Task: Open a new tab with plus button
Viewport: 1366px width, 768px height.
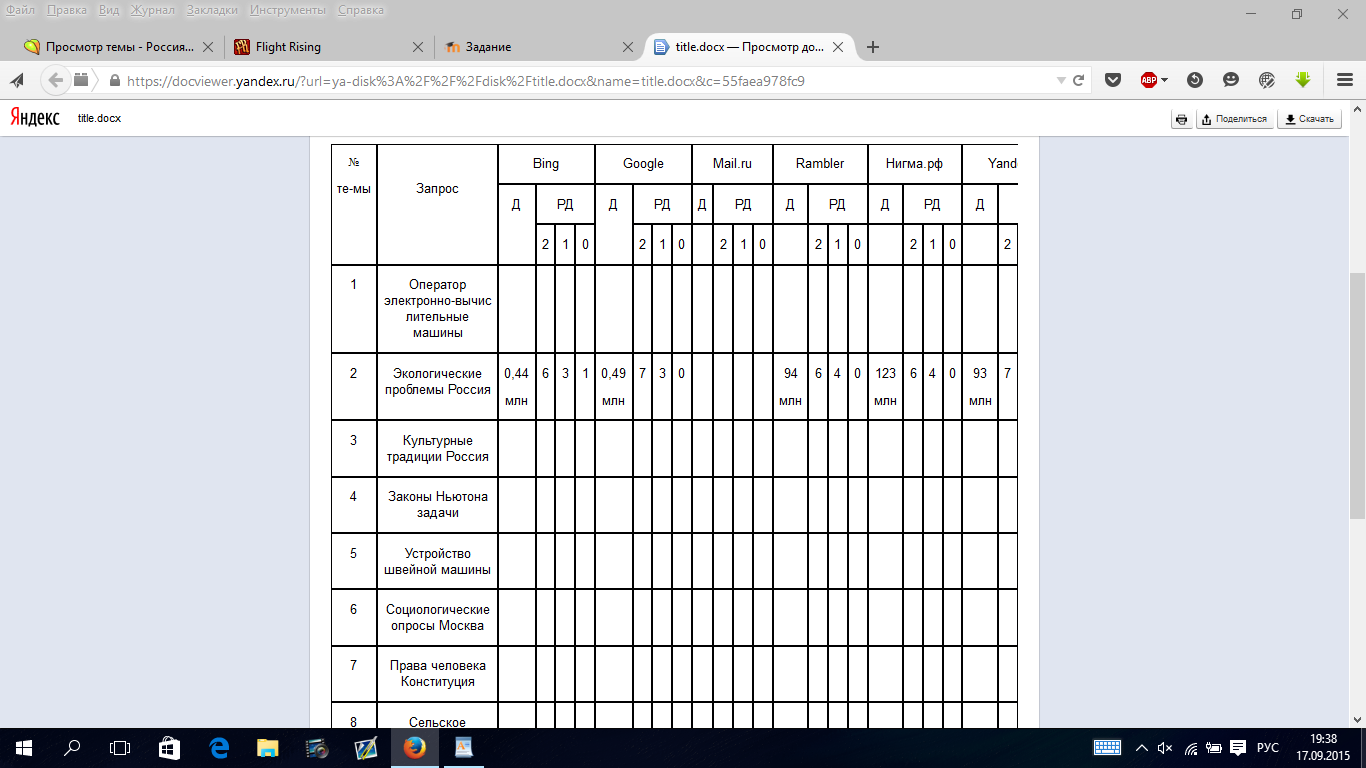Action: click(x=873, y=47)
